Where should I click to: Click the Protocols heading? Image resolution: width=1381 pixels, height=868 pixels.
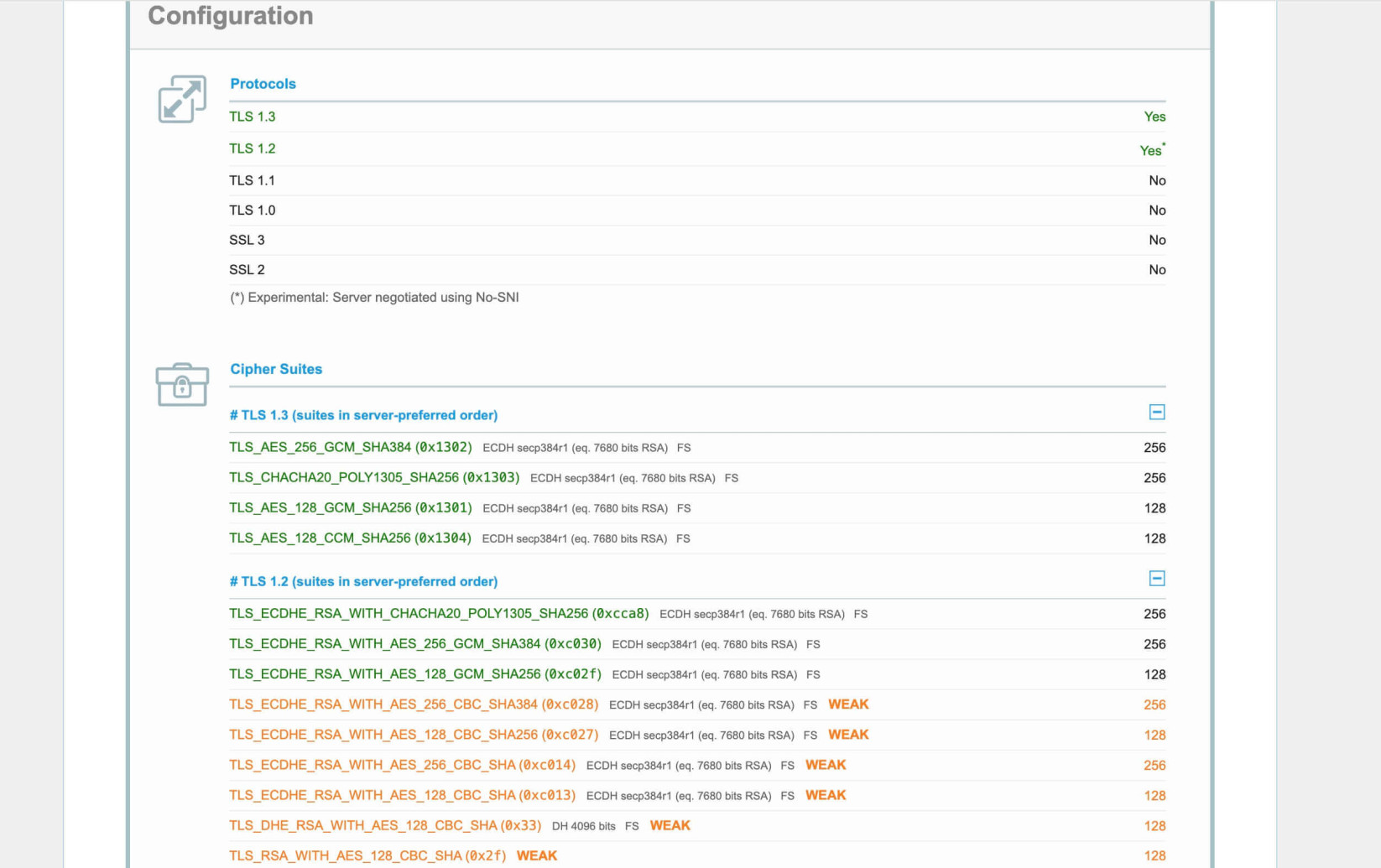[x=263, y=84]
